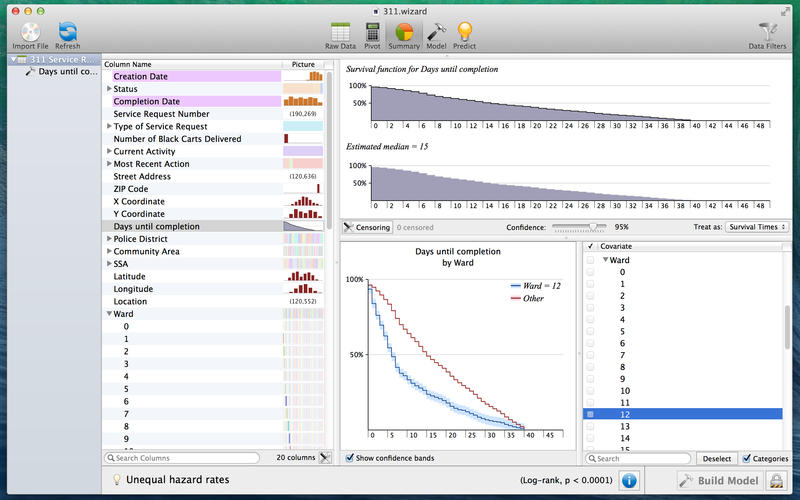Click the blue info icon
Image resolution: width=800 pixels, height=500 pixels.
[629, 481]
